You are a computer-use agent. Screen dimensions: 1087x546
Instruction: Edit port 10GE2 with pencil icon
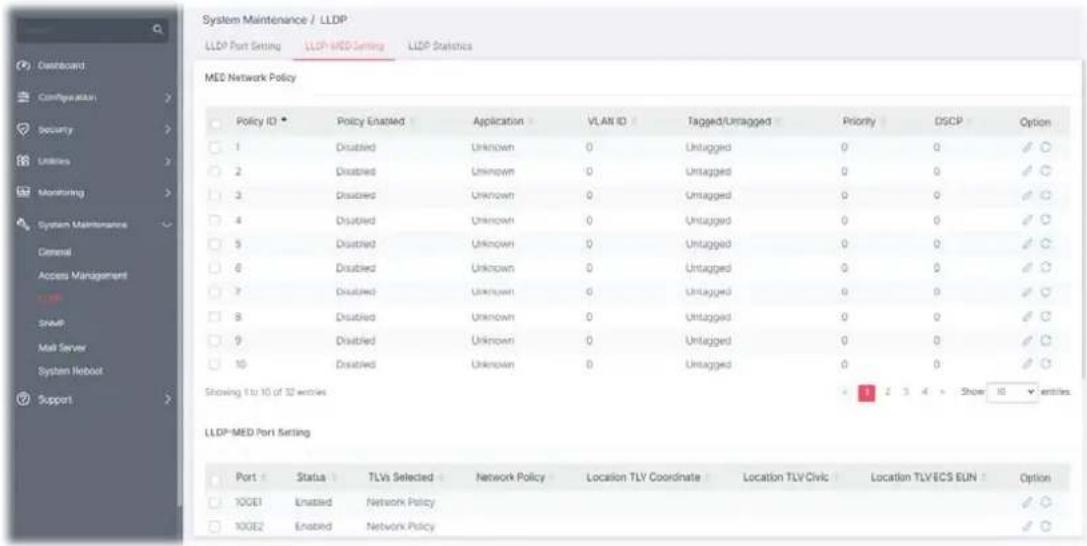pyautogui.click(x=1029, y=527)
